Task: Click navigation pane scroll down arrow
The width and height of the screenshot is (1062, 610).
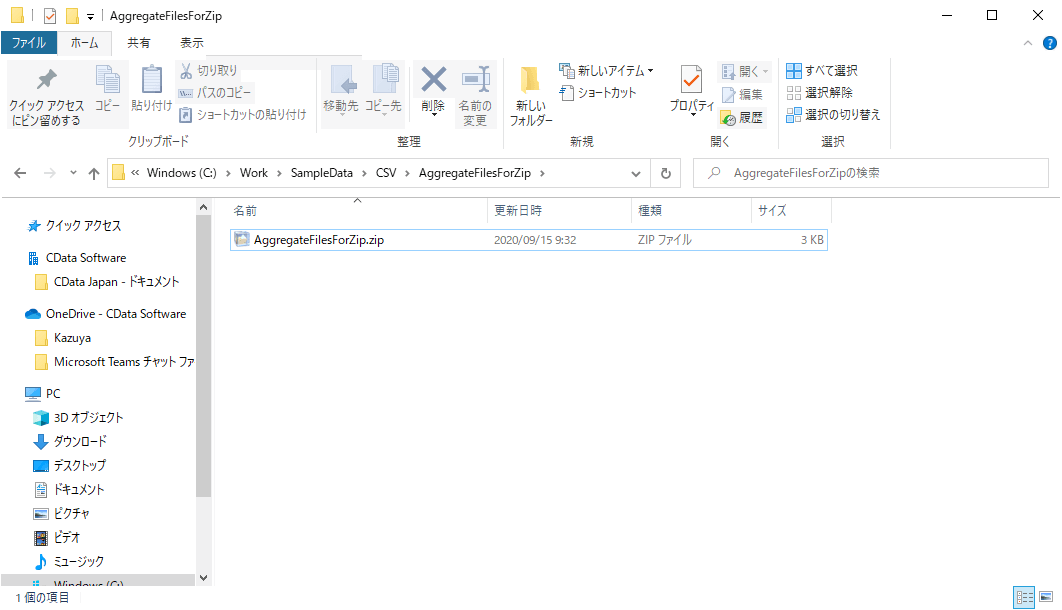Action: point(203,578)
